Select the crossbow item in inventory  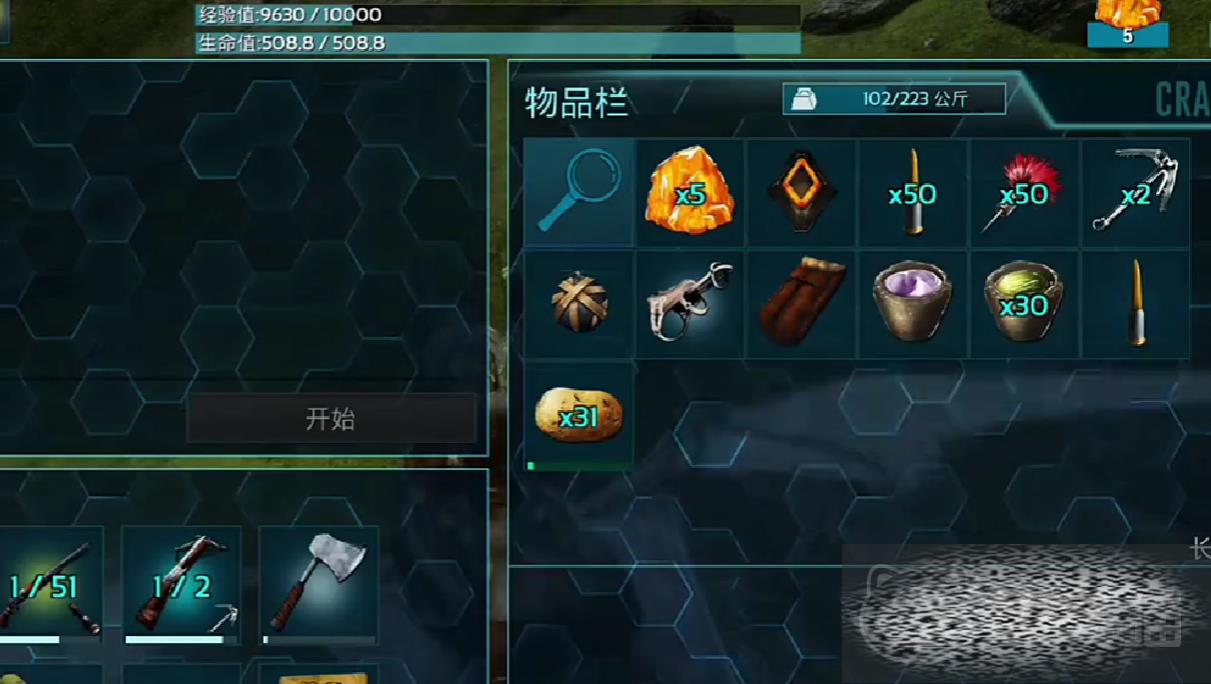click(x=690, y=304)
